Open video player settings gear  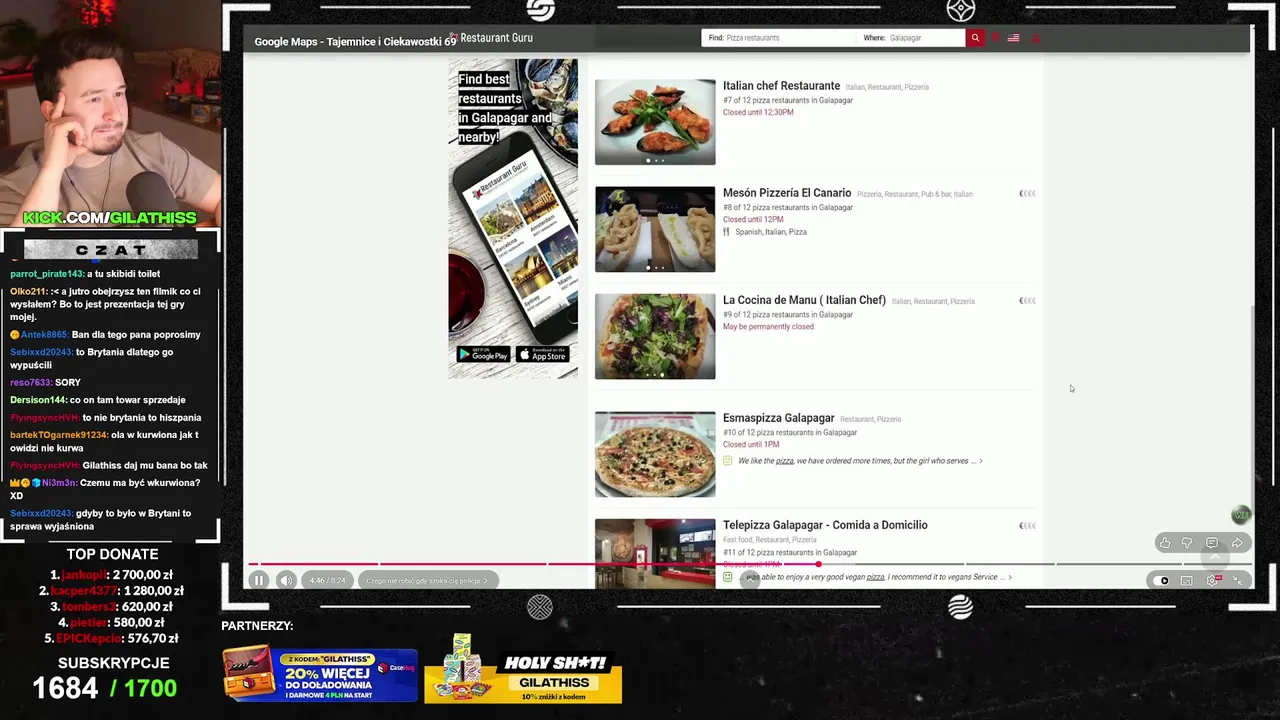(x=1213, y=580)
